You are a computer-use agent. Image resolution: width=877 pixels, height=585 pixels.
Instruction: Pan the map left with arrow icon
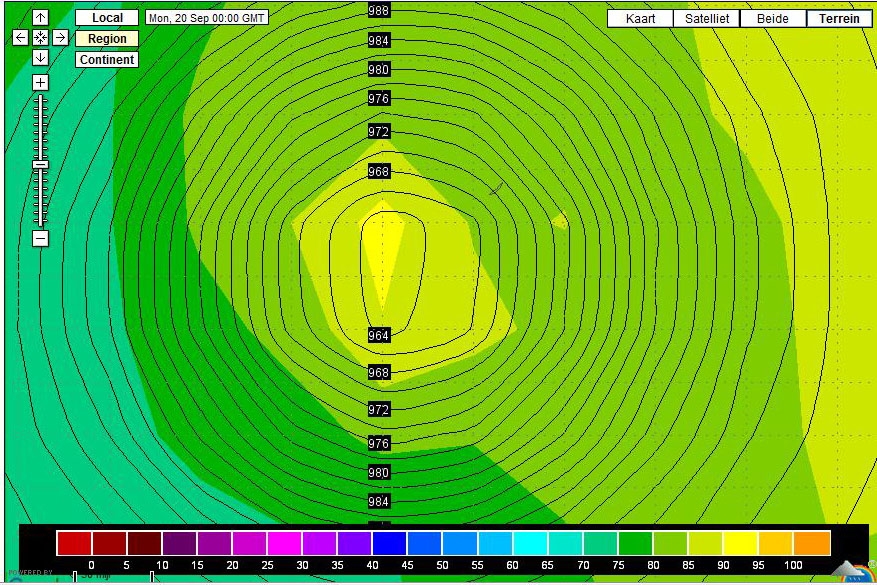click(x=20, y=37)
